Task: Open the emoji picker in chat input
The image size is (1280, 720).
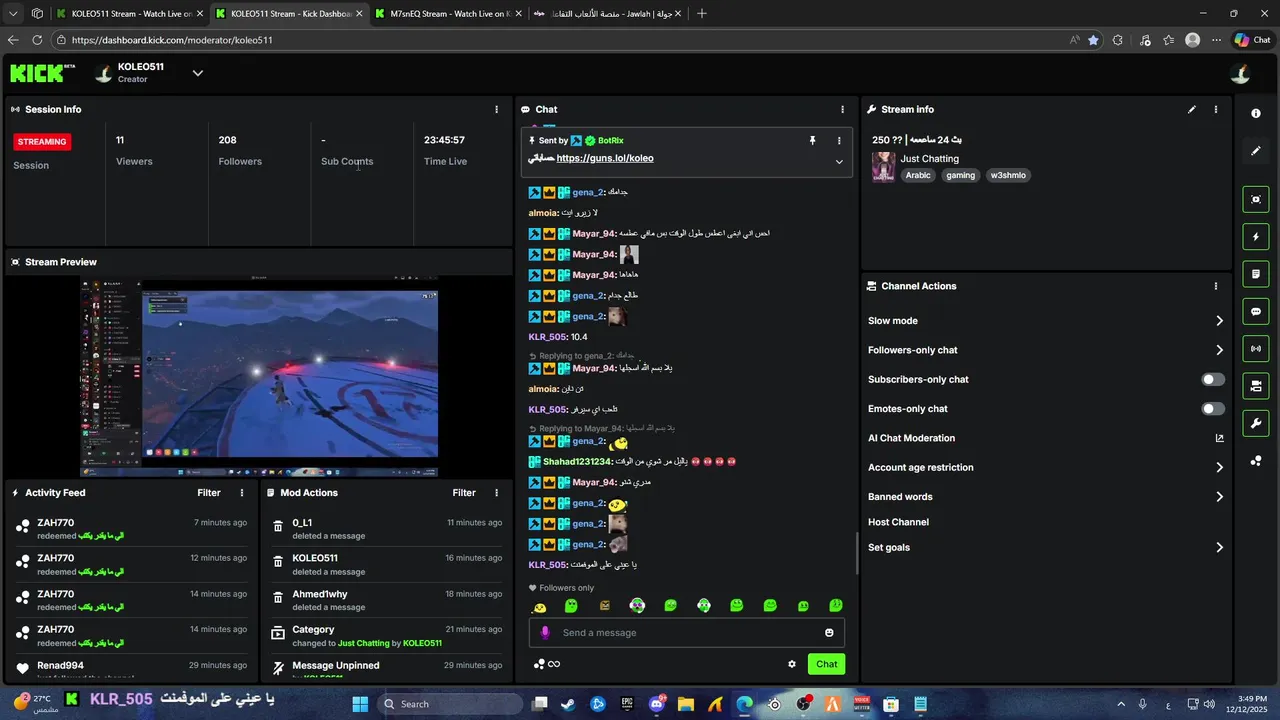Action: pos(829,632)
